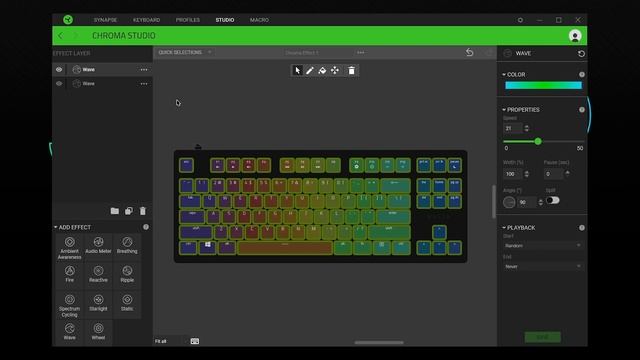The height and width of the screenshot is (360, 640).
Task: Go back with the header arrow
Action: pyautogui.click(x=60, y=36)
